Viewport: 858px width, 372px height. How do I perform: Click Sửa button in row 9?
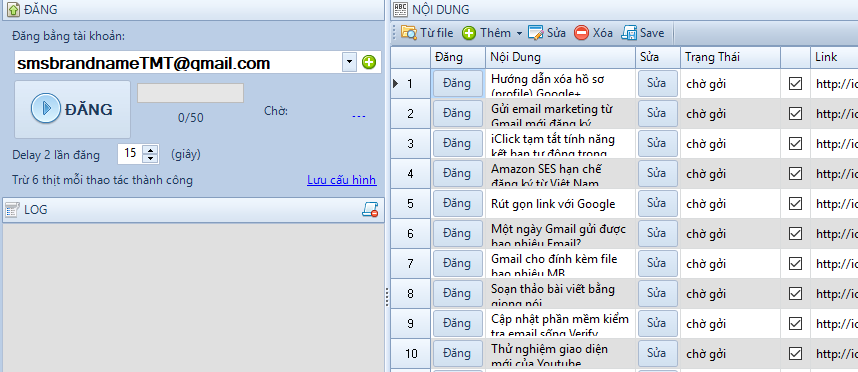click(x=658, y=323)
